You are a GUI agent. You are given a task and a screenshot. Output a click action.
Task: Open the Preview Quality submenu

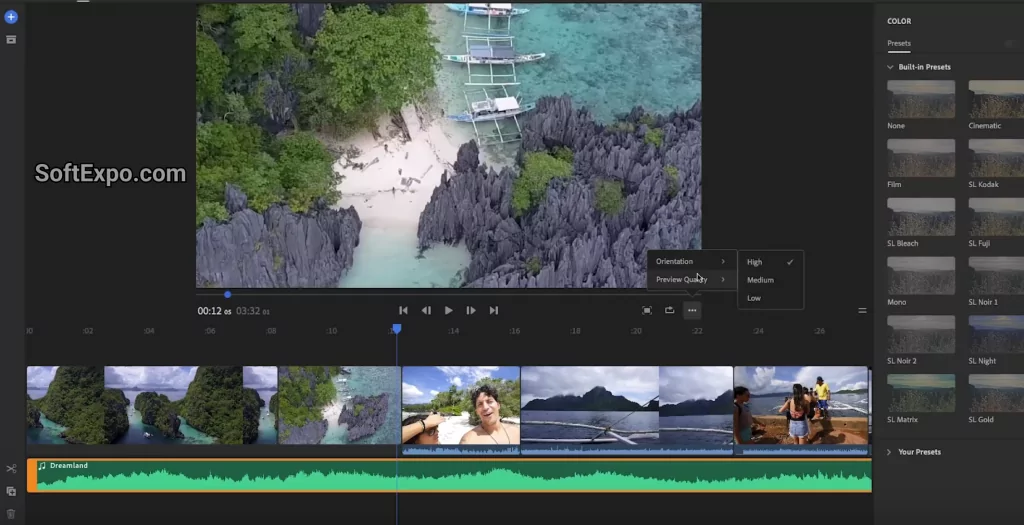click(691, 279)
